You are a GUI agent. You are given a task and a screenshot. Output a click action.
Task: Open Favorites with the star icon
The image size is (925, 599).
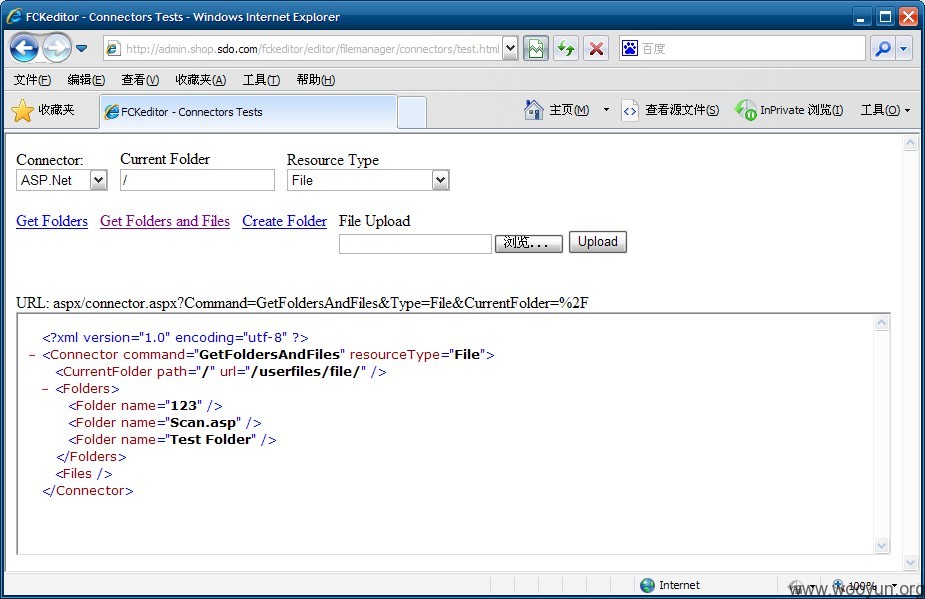point(22,110)
